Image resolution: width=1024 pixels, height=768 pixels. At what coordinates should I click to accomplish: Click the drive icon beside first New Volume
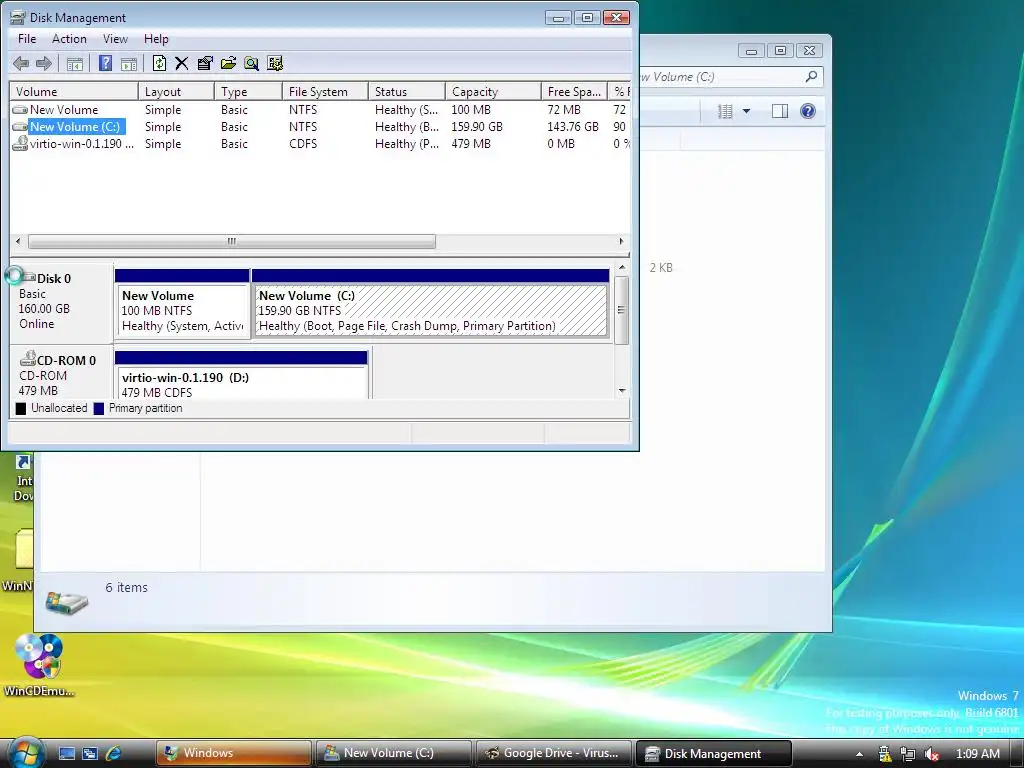(x=20, y=110)
